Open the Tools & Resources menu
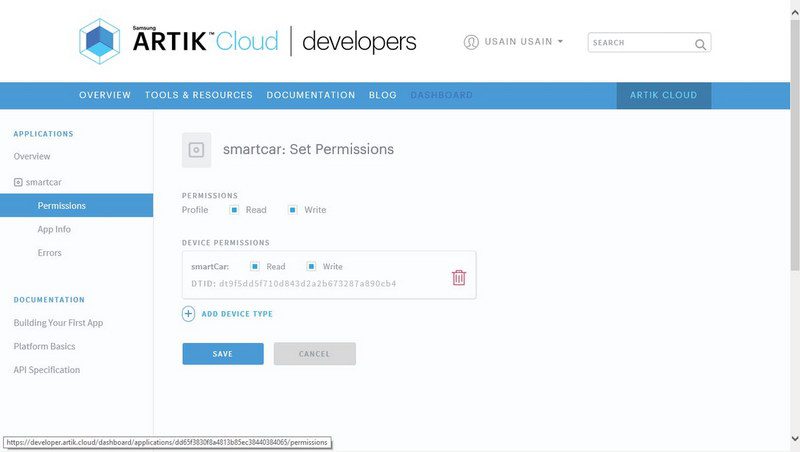 (198, 95)
